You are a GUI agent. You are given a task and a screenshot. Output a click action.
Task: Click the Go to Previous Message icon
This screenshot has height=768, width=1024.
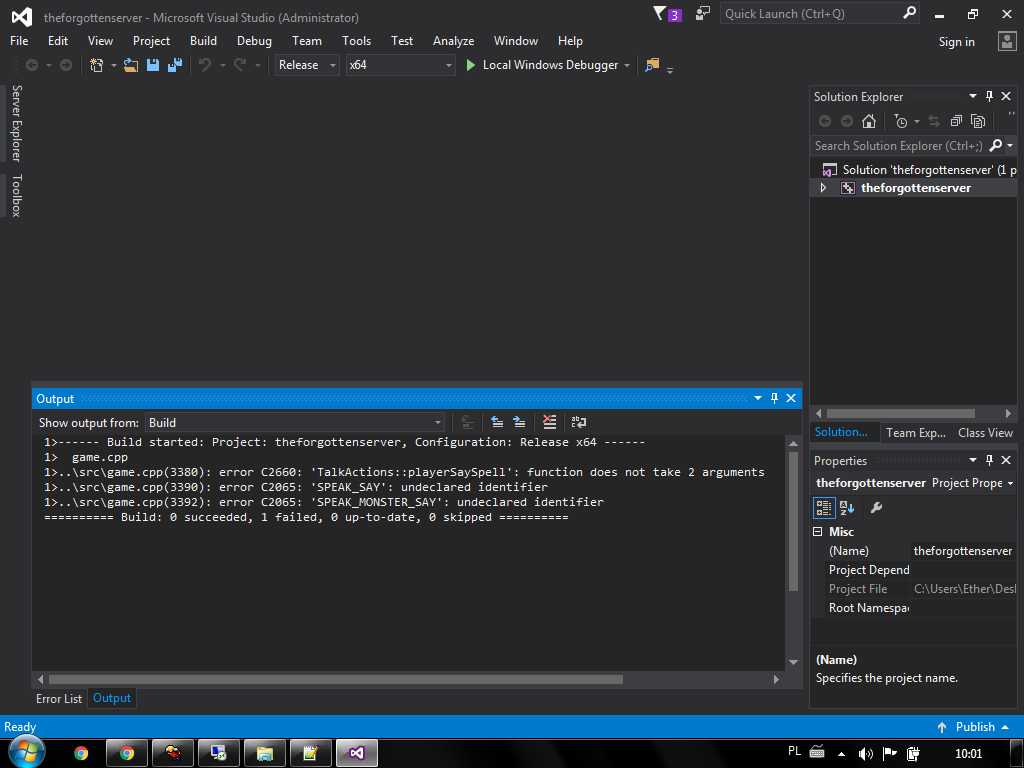point(497,422)
